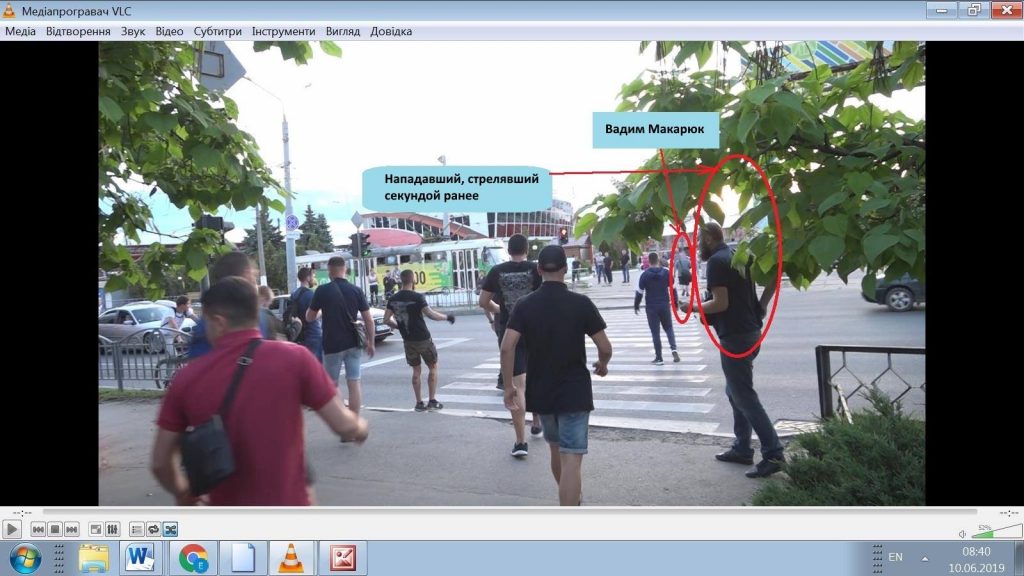Expand the Відтворення menu
The width and height of the screenshot is (1024, 576).
[78, 31]
